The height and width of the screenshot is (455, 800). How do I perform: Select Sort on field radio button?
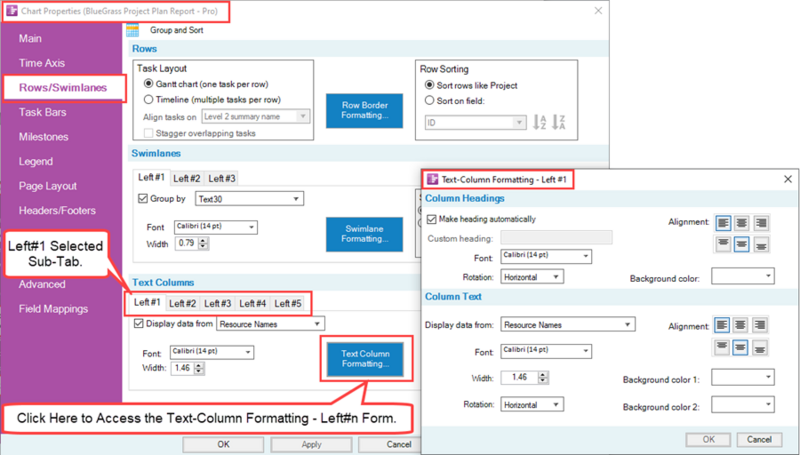[x=430, y=100]
